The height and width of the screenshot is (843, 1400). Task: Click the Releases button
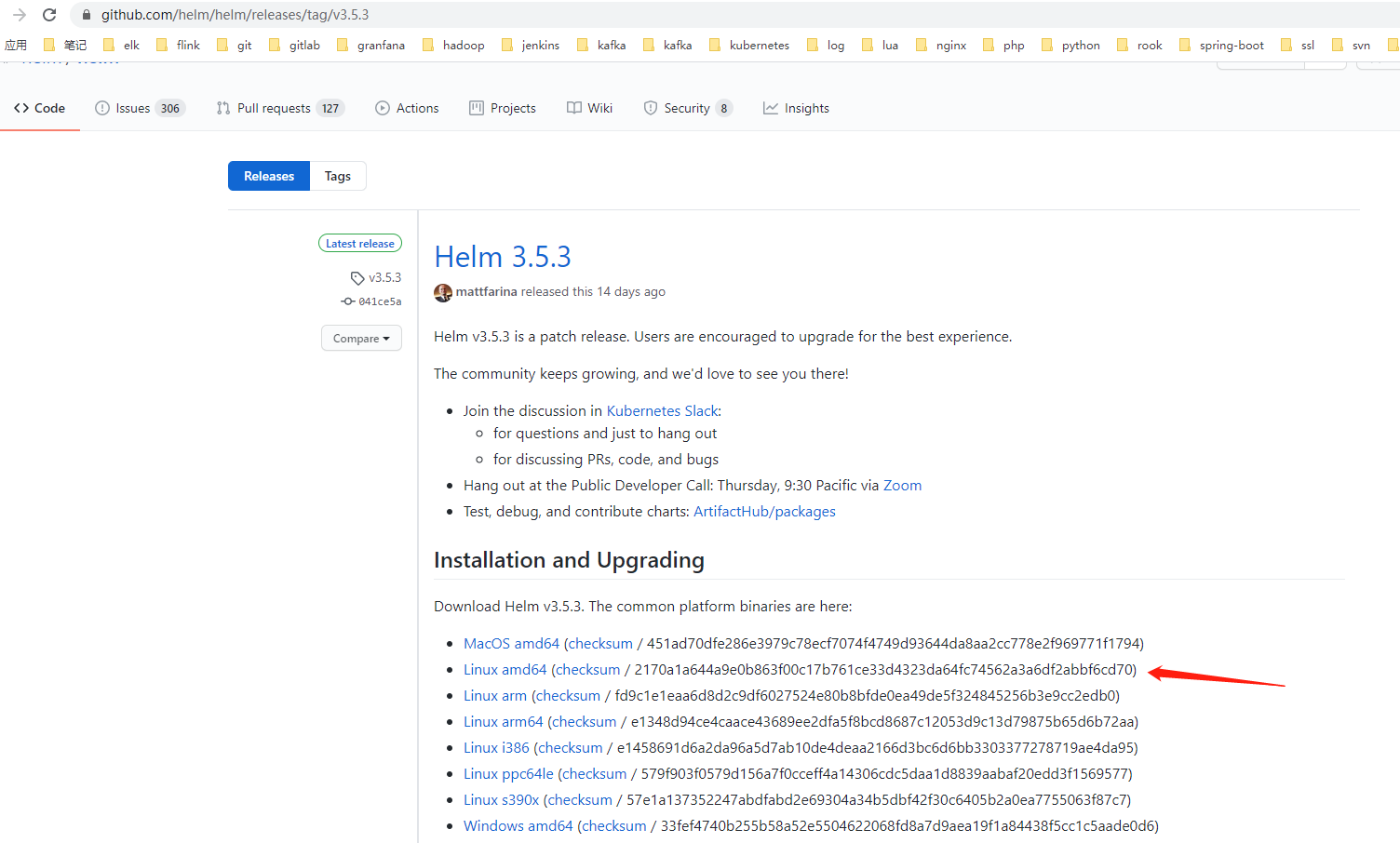coord(269,176)
